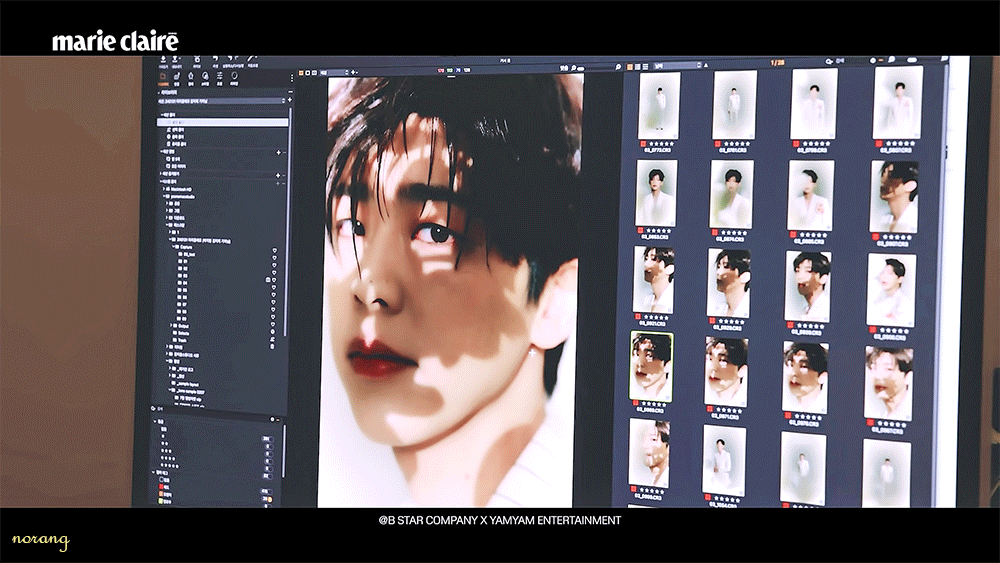Screen dimensions: 1000x563
Task: Click the search icon at the Filters panel top
Action: click(x=153, y=409)
